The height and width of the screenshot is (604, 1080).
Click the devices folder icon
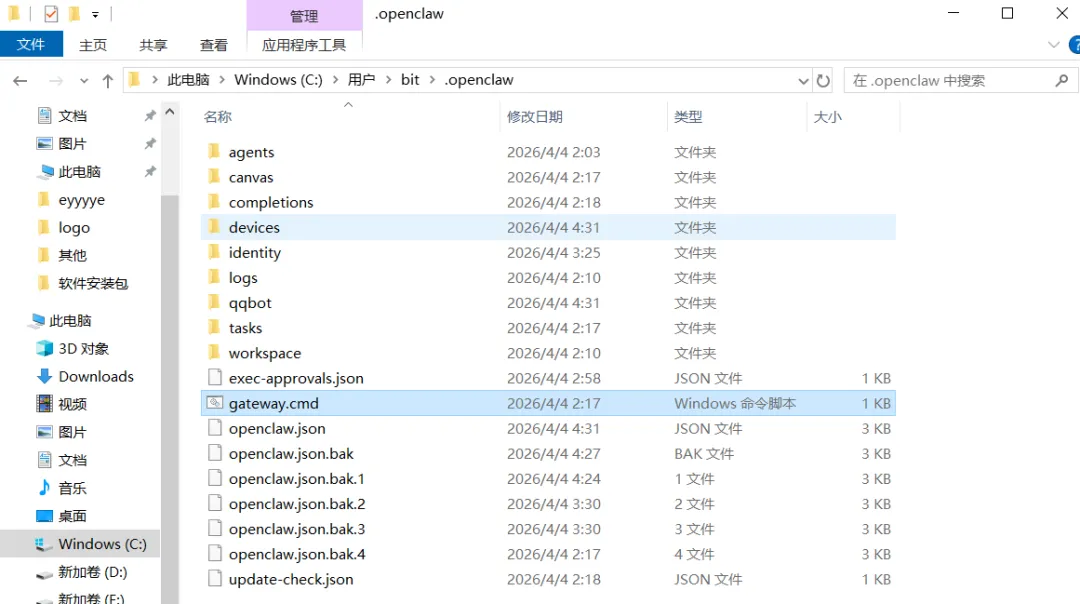pyautogui.click(x=214, y=227)
